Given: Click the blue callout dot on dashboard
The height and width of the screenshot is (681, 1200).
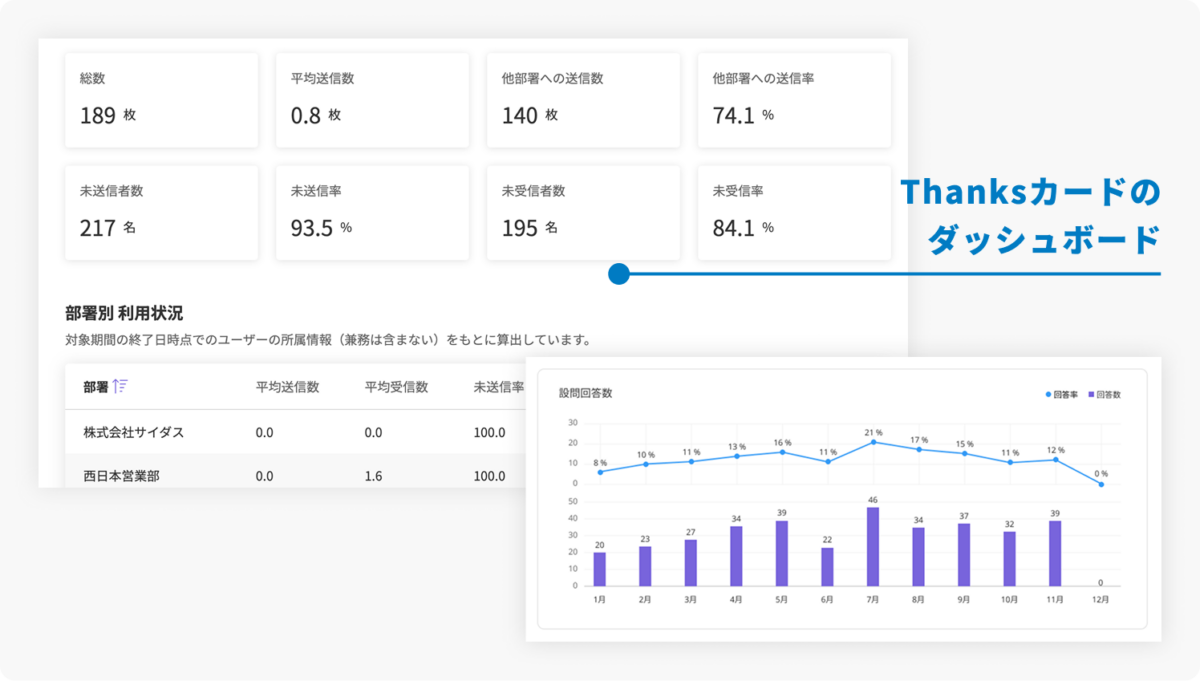Looking at the screenshot, I should point(618,273).
